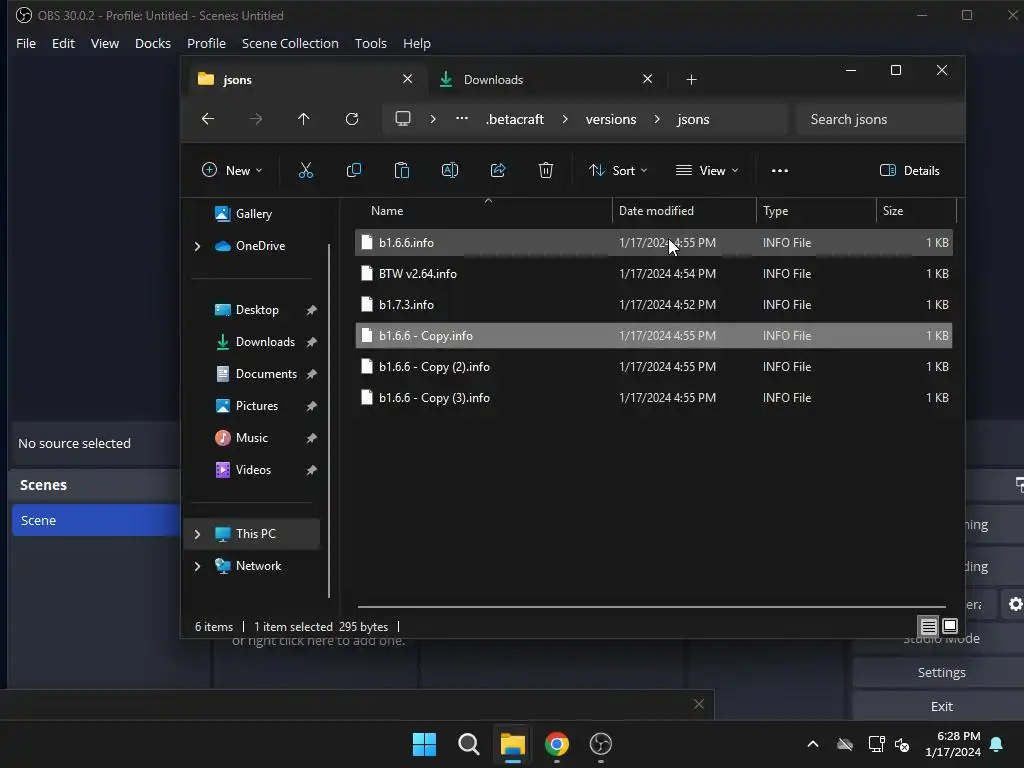Click the PC monitor icon in address bar
The height and width of the screenshot is (768, 1024).
pos(403,119)
